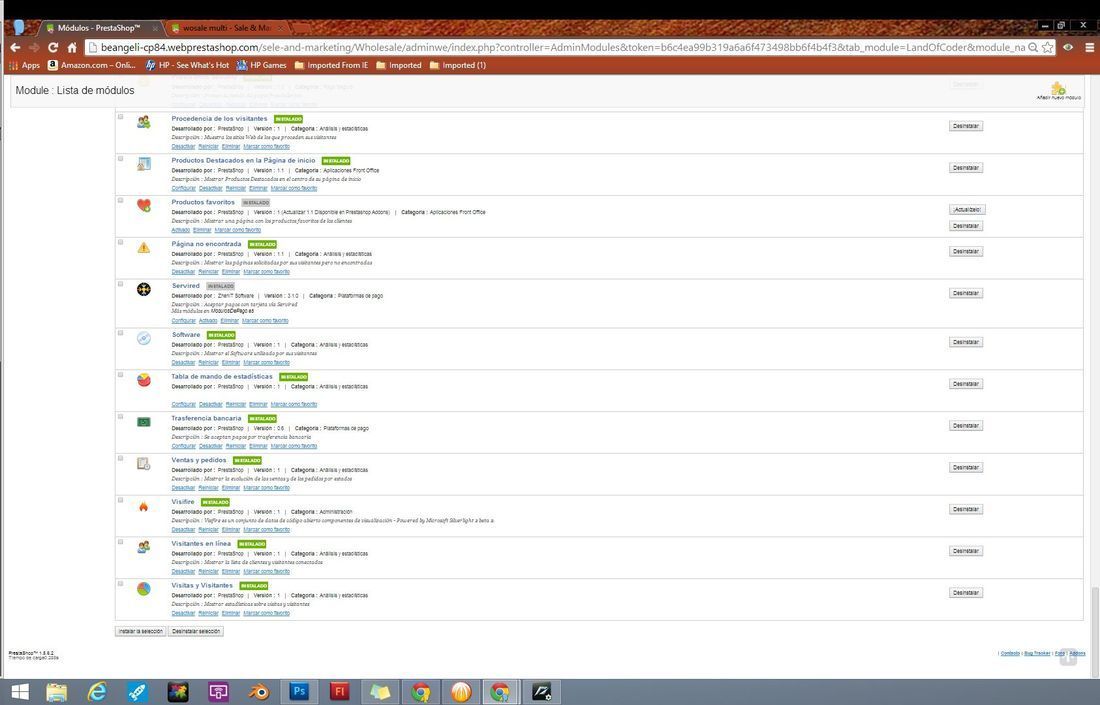Open the Tabla de mando de estadísticas title
Screen dimensions: 1100x705
tap(222, 377)
